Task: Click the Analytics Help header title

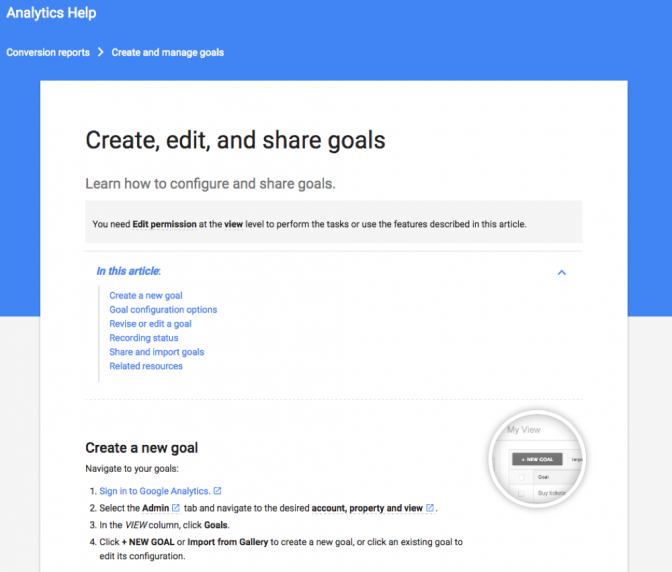Action: click(51, 14)
